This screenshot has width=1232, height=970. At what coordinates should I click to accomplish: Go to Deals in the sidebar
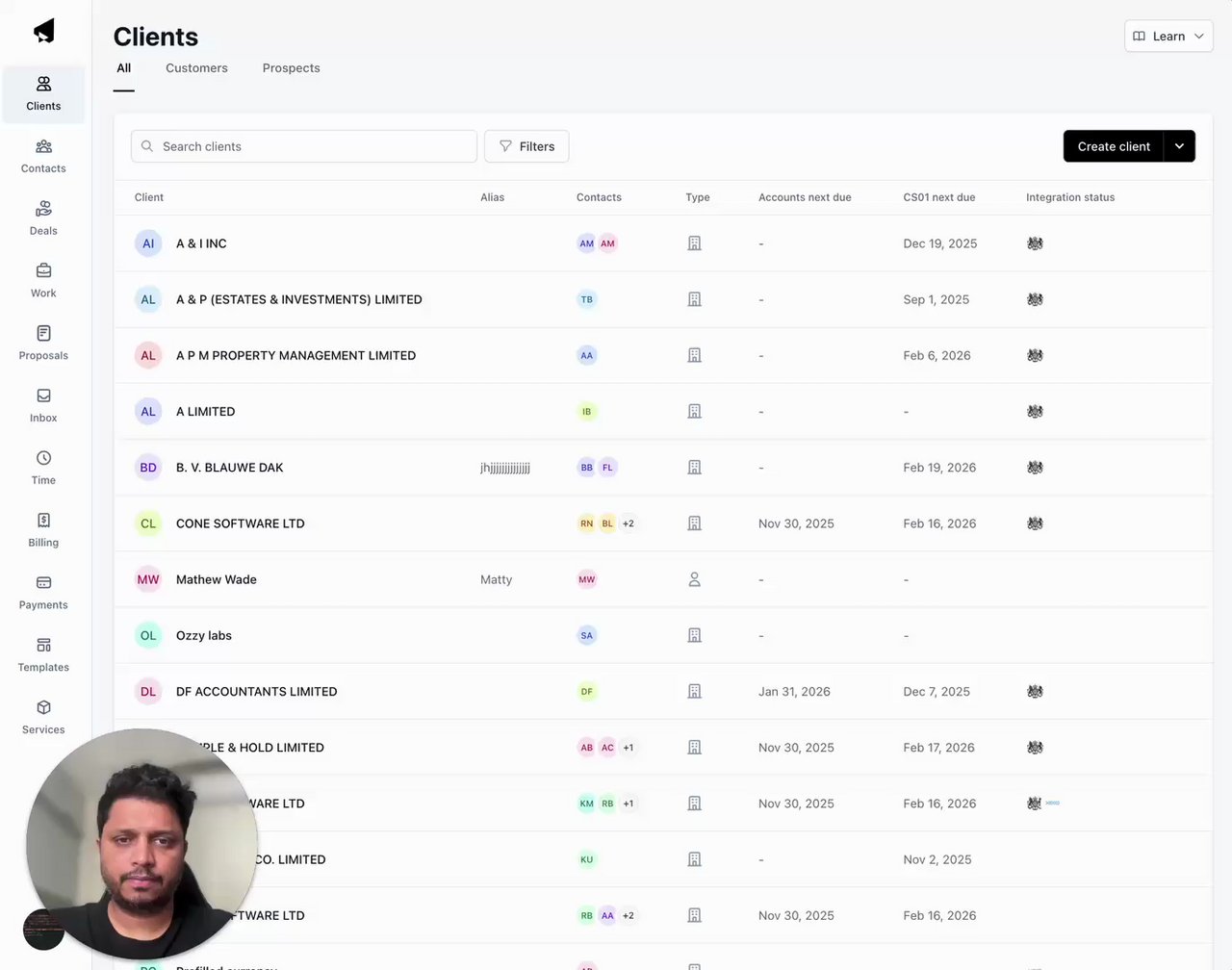click(43, 219)
